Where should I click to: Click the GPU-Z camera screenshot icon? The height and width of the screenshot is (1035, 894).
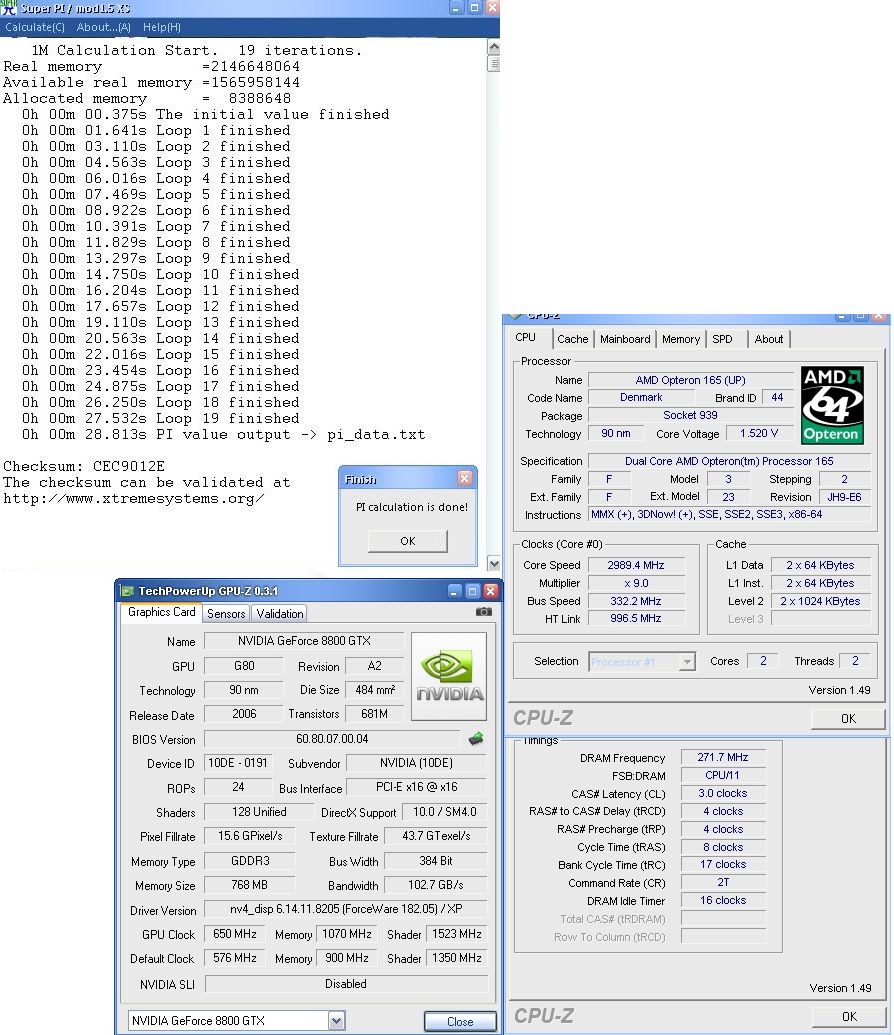click(484, 612)
